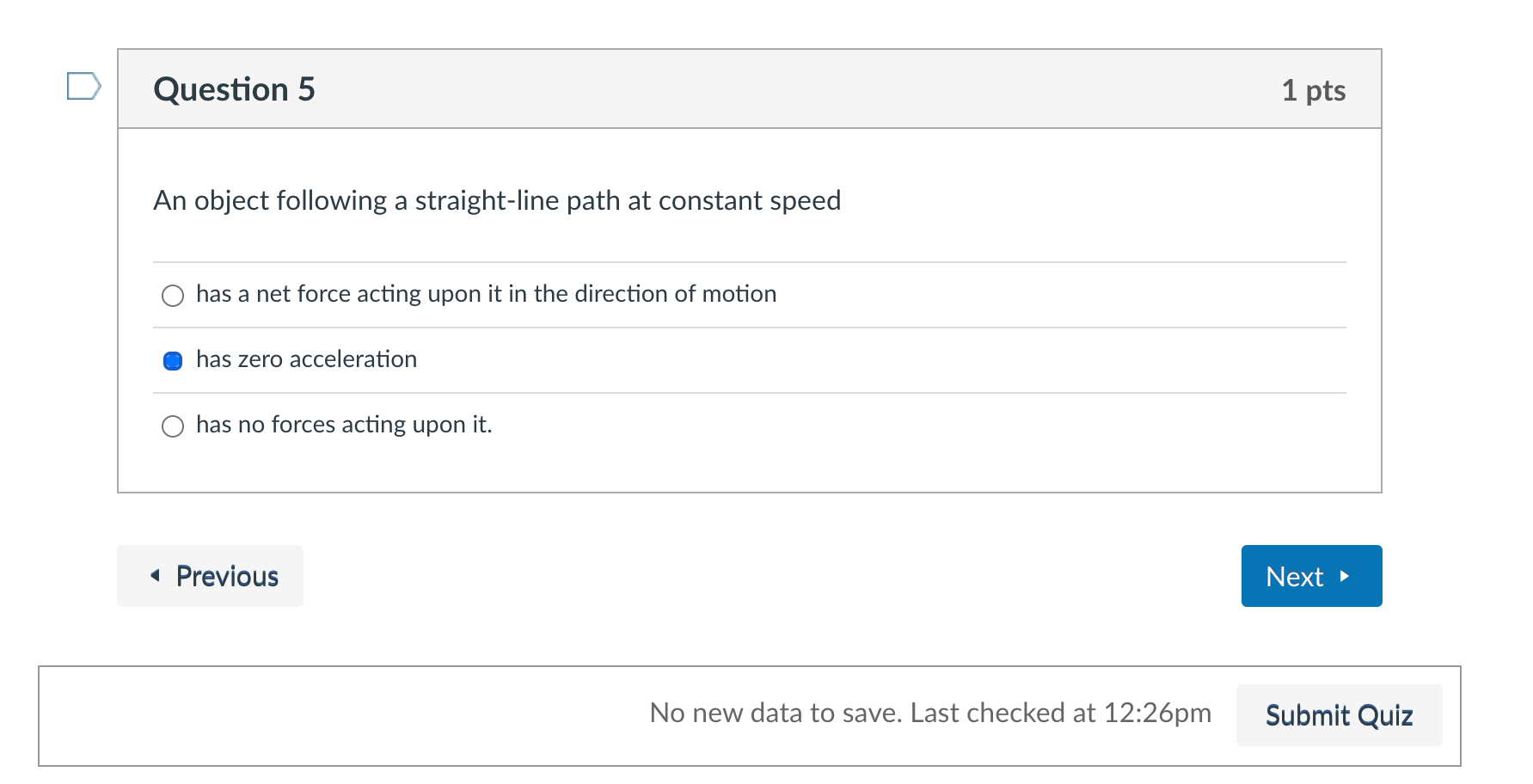Click the '1 pts' label
The image size is (1533, 784).
tap(1315, 89)
